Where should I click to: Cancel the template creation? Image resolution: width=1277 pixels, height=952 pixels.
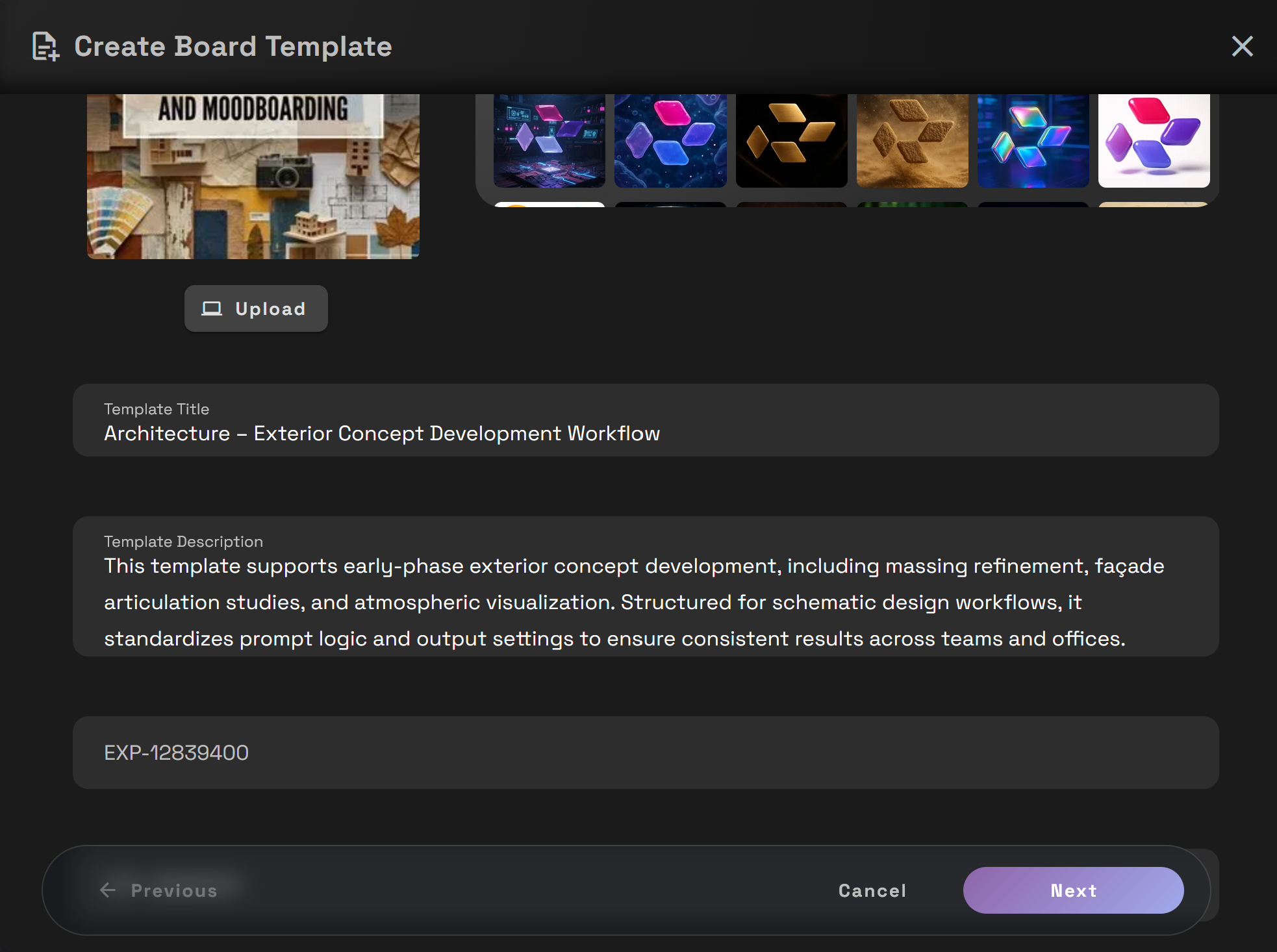click(x=872, y=890)
